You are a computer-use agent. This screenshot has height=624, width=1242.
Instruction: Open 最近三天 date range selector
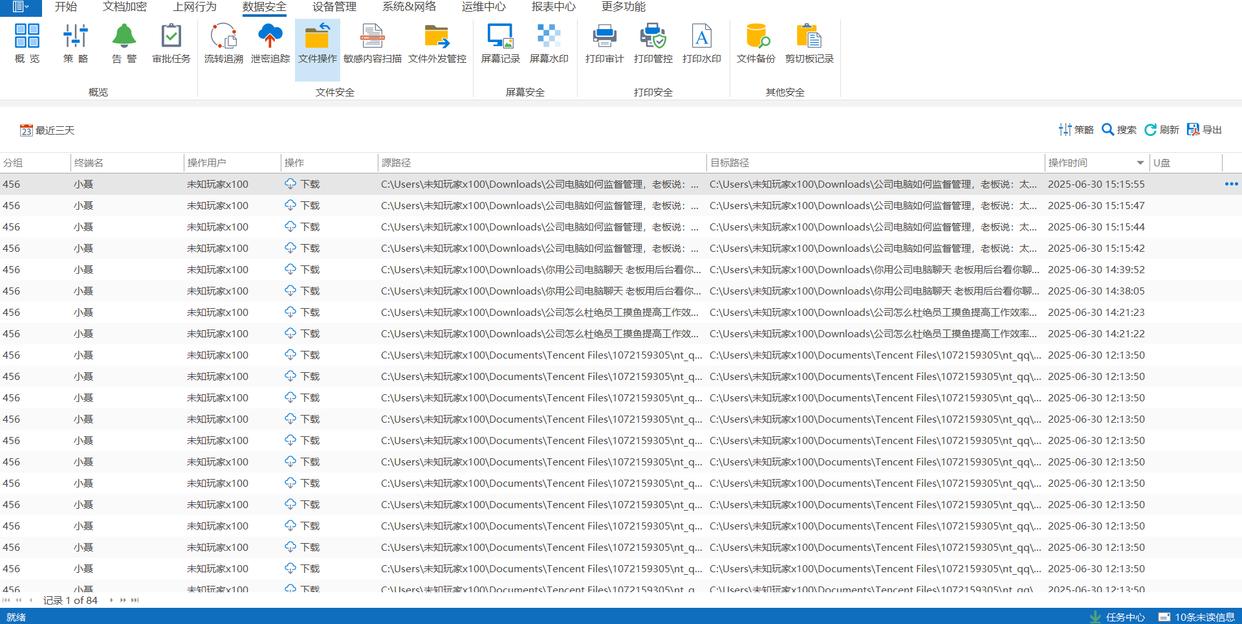[x=47, y=130]
